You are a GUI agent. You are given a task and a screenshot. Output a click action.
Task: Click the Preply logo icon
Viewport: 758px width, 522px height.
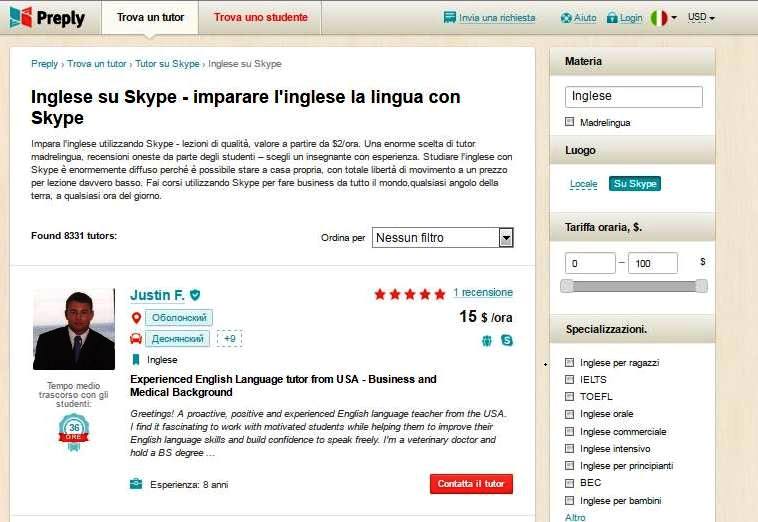coord(21,17)
